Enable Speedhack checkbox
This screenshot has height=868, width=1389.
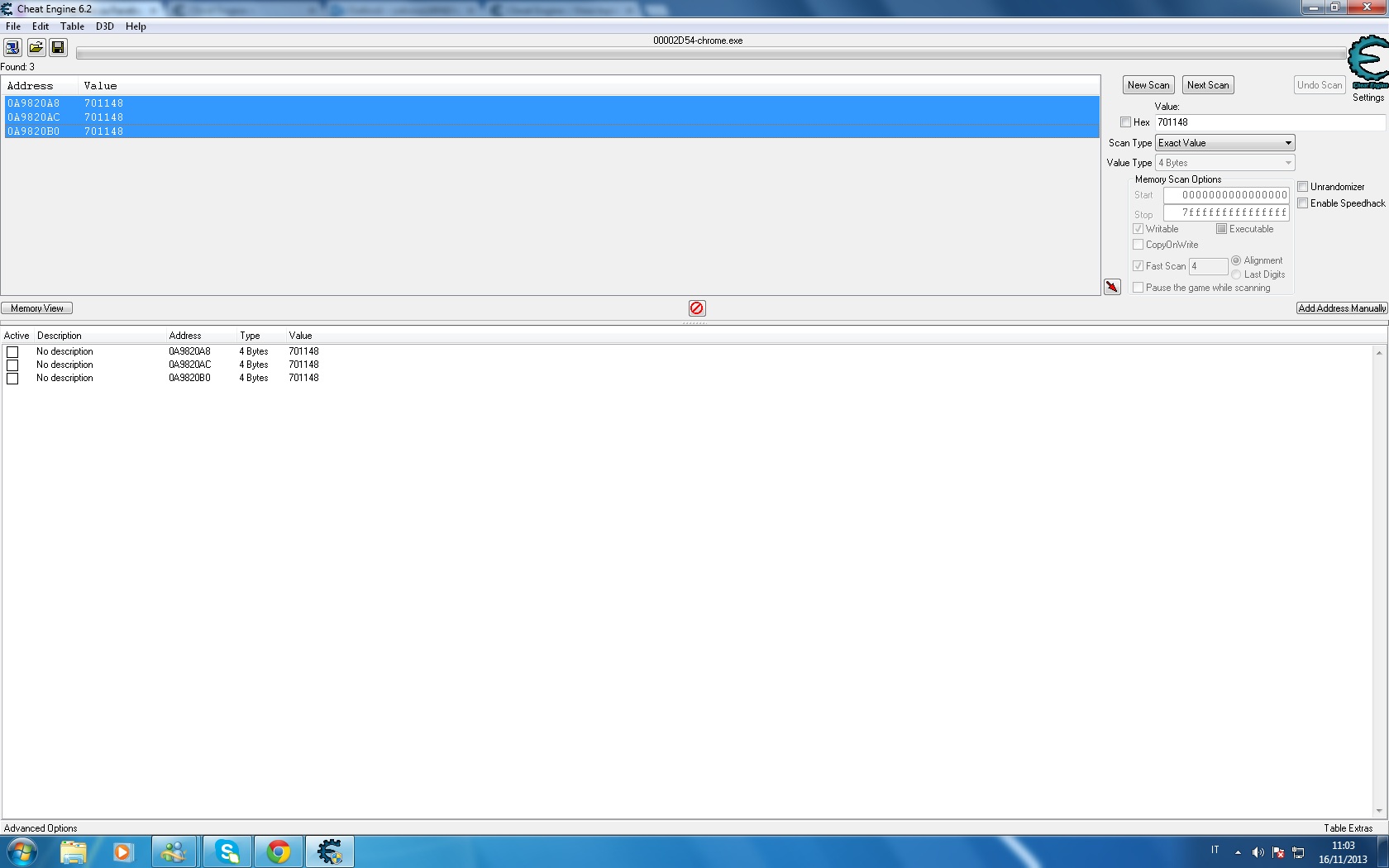(x=1303, y=203)
